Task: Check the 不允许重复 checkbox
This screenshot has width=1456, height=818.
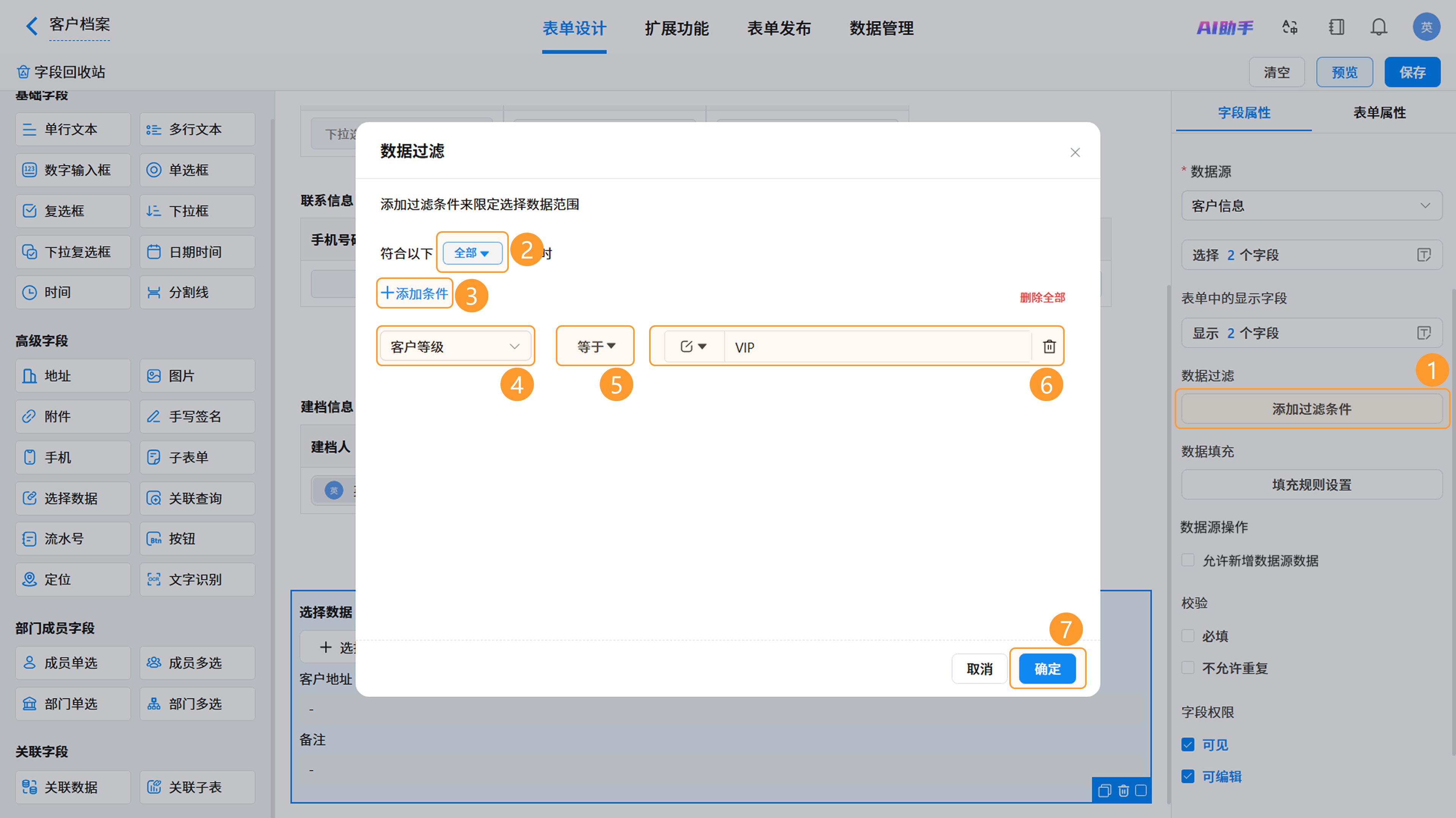Action: 1188,668
